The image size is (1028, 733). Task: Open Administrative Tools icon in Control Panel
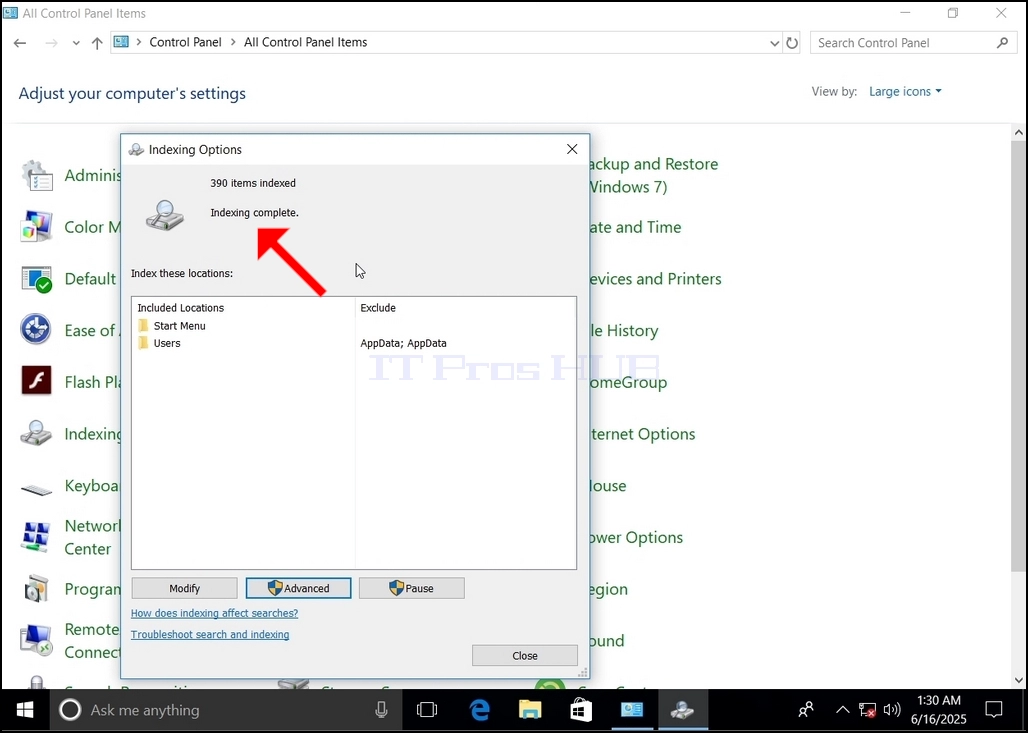37,176
